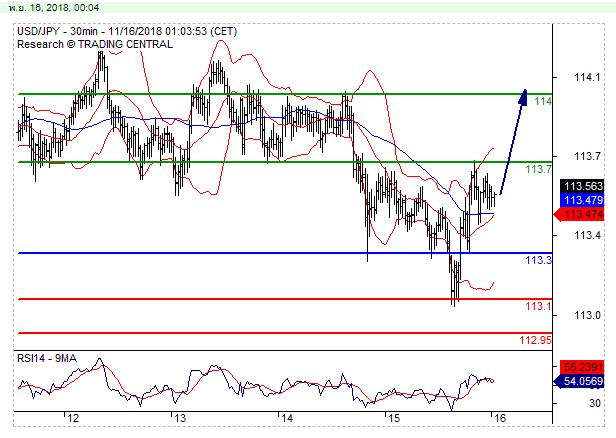Click the red 113.1 support level label
This screenshot has height=438, width=616.
(539, 306)
